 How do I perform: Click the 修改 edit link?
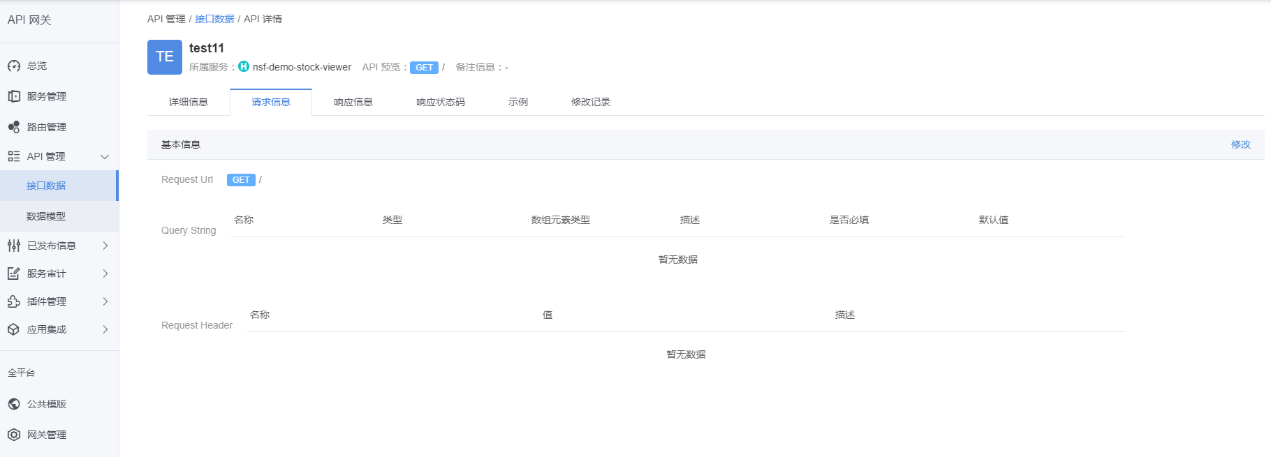click(1240, 145)
